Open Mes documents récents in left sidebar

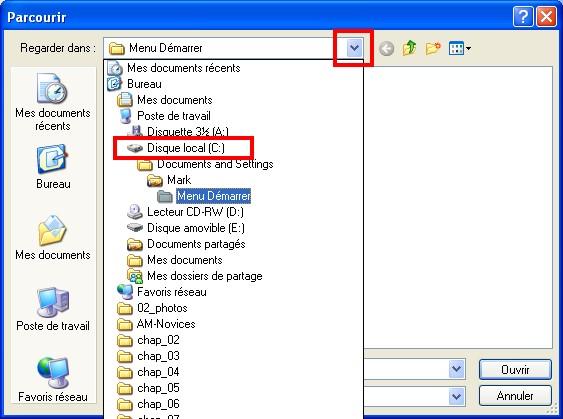(53, 103)
